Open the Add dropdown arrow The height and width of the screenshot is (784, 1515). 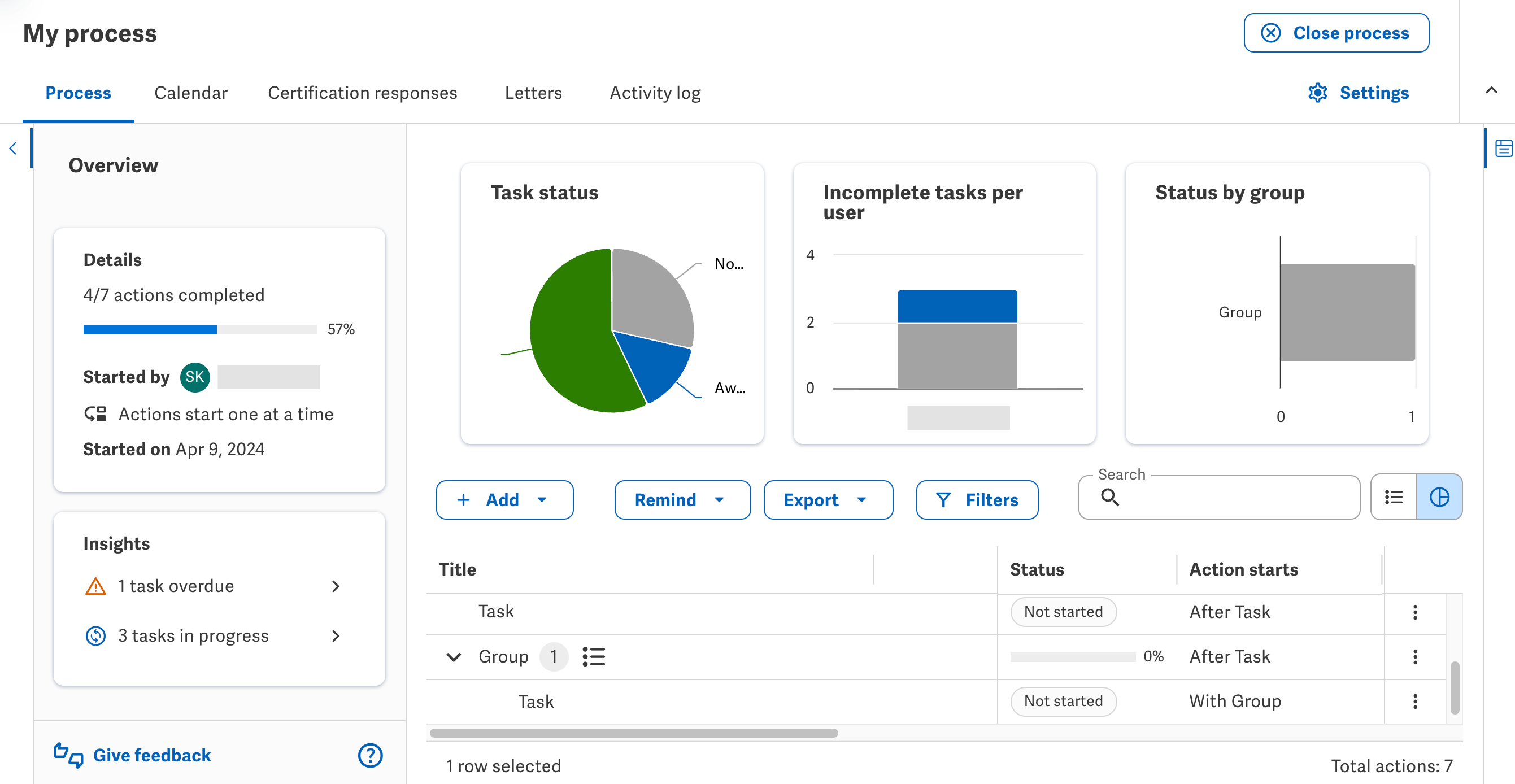point(542,500)
